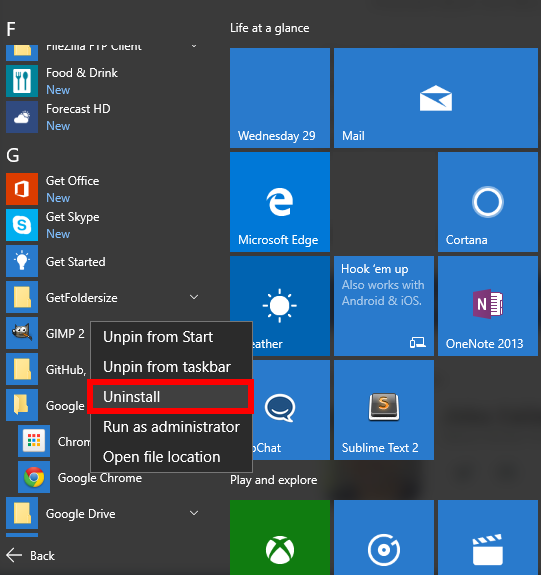Image resolution: width=541 pixels, height=575 pixels.
Task: Click the Forecast HD label
Action: (78, 109)
